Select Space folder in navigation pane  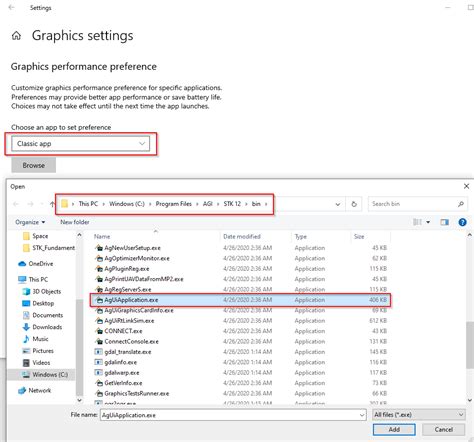click(x=35, y=236)
